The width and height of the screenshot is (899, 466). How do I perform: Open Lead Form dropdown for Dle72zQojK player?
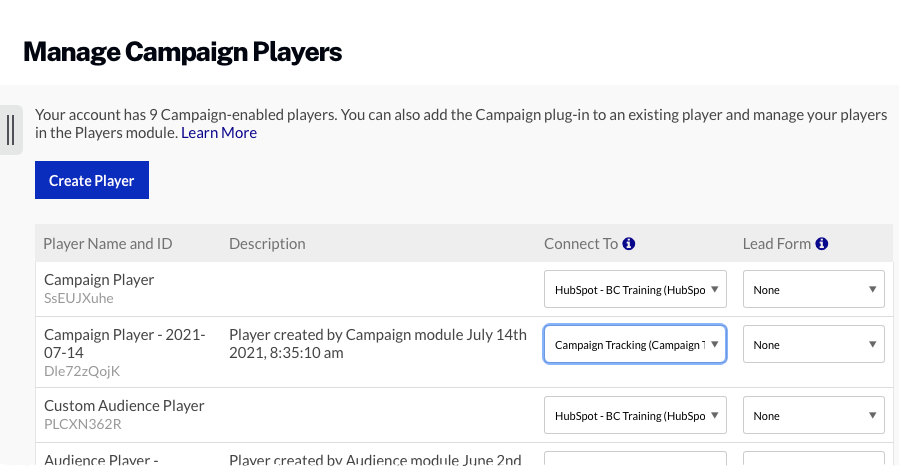tap(813, 345)
